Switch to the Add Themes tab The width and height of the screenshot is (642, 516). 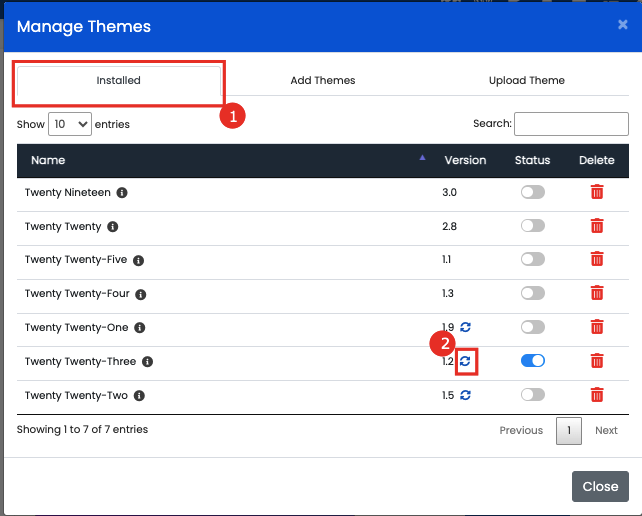323,81
